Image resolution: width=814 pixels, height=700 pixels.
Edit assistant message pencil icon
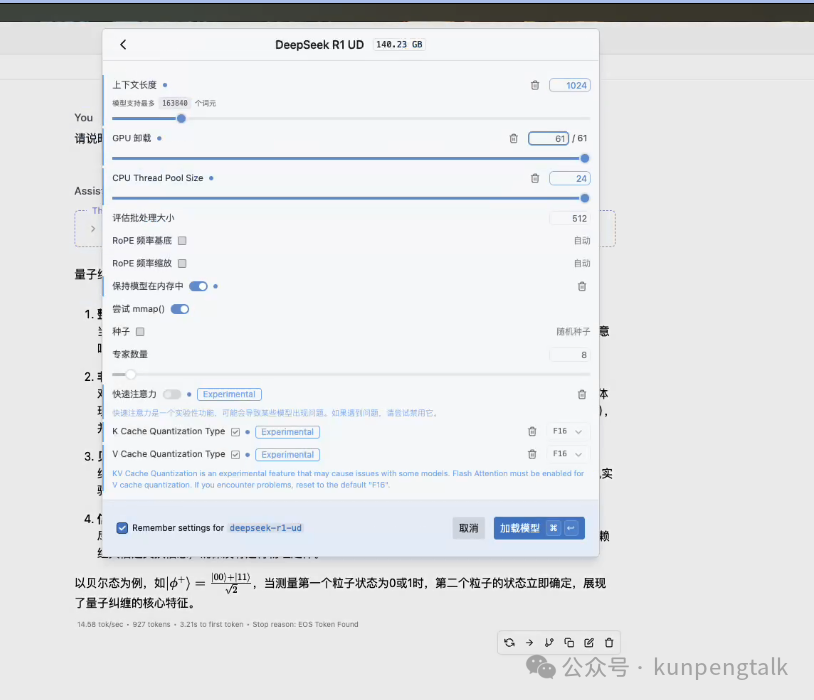point(589,642)
